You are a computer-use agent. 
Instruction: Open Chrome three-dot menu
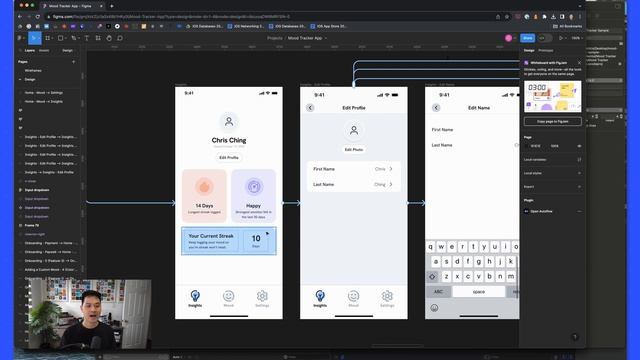pyautogui.click(x=580, y=17)
